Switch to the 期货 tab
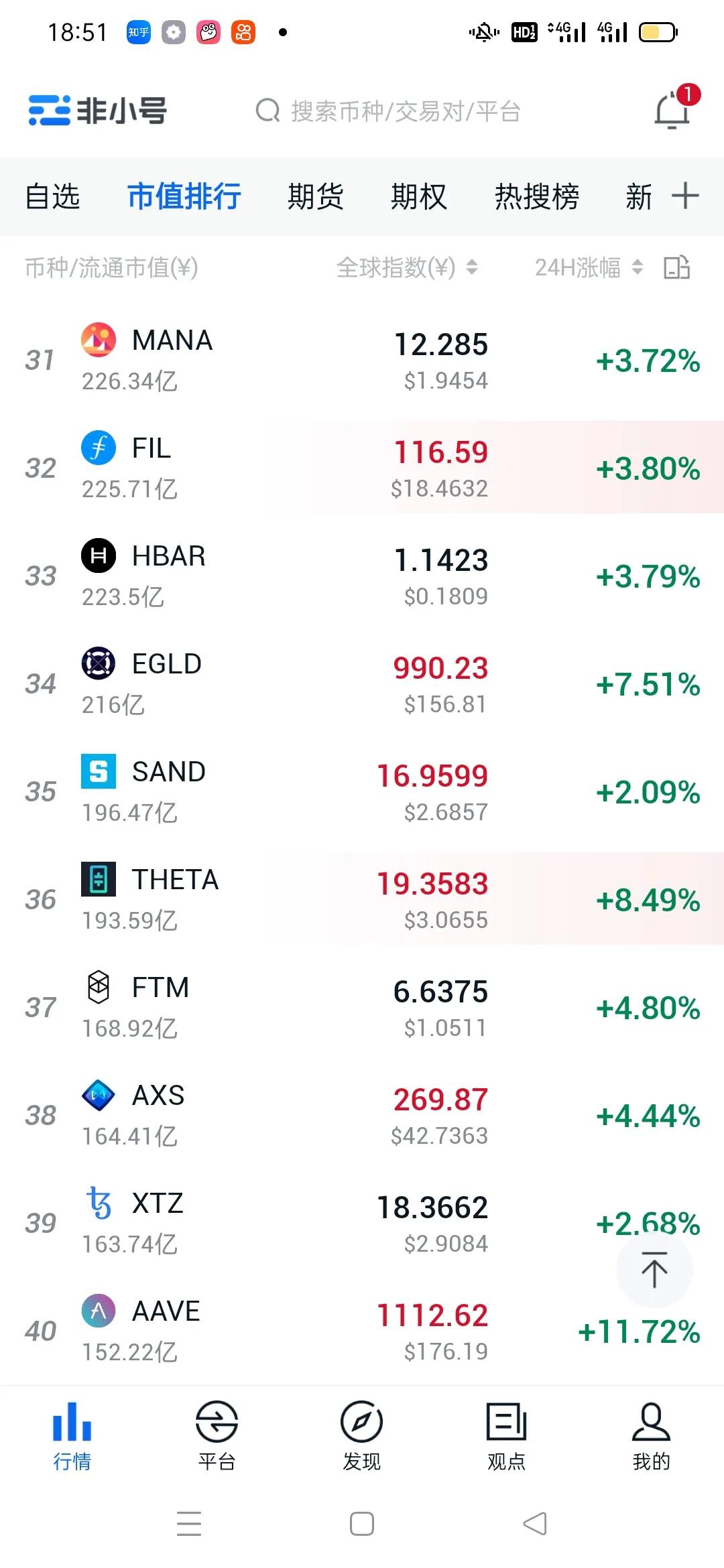This screenshot has width=724, height=1568. click(x=315, y=196)
